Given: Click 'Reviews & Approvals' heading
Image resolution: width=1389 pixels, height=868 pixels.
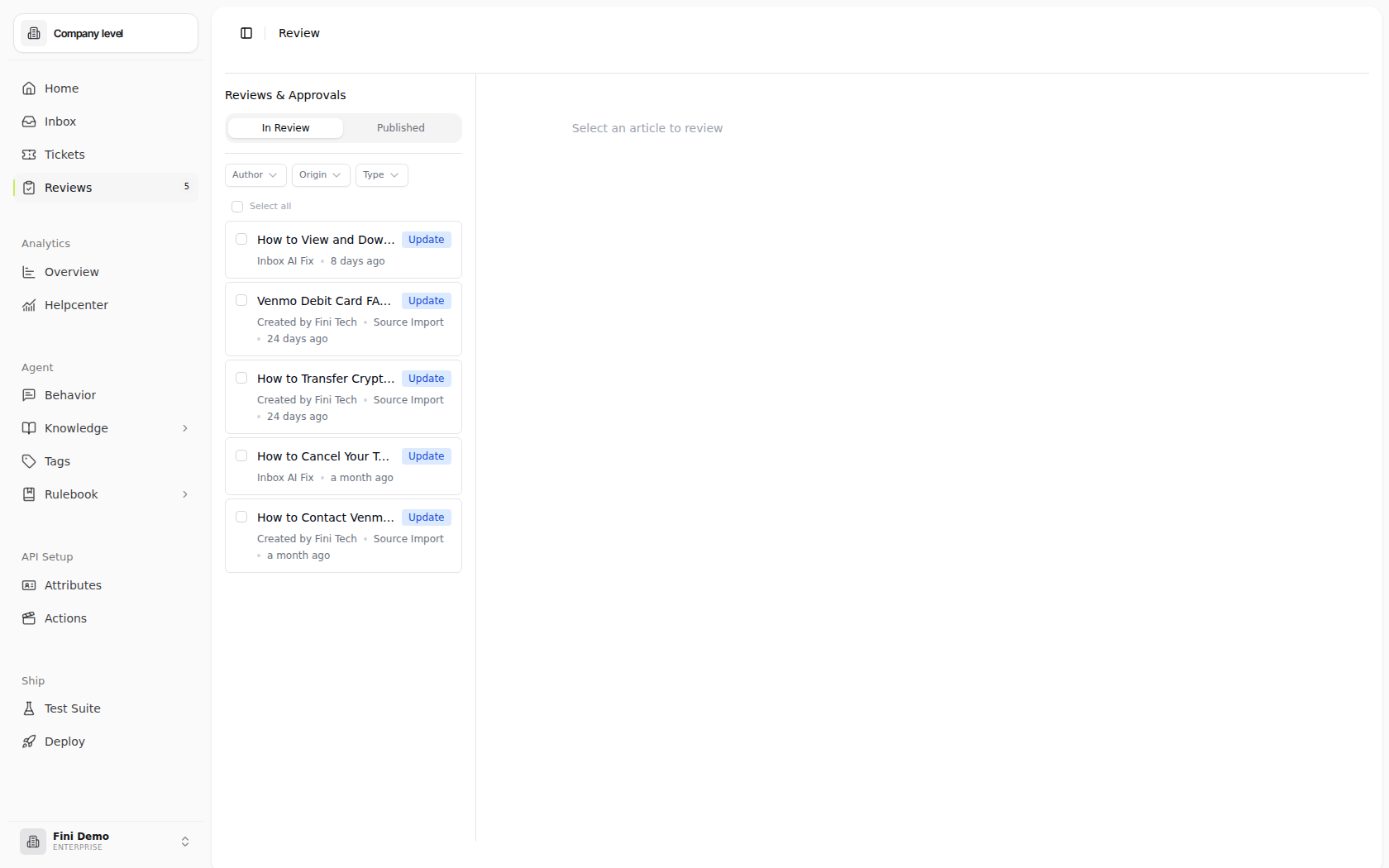Looking at the screenshot, I should 285,95.
